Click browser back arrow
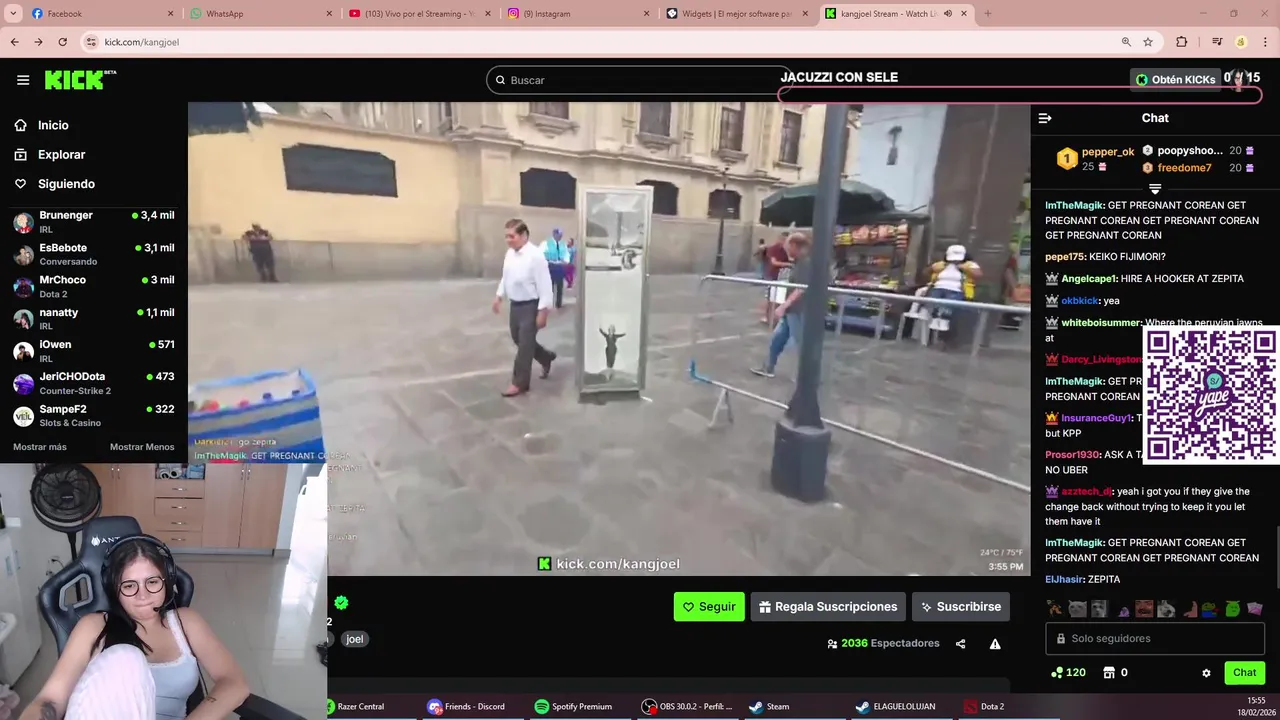This screenshot has width=1280, height=720. (15, 42)
